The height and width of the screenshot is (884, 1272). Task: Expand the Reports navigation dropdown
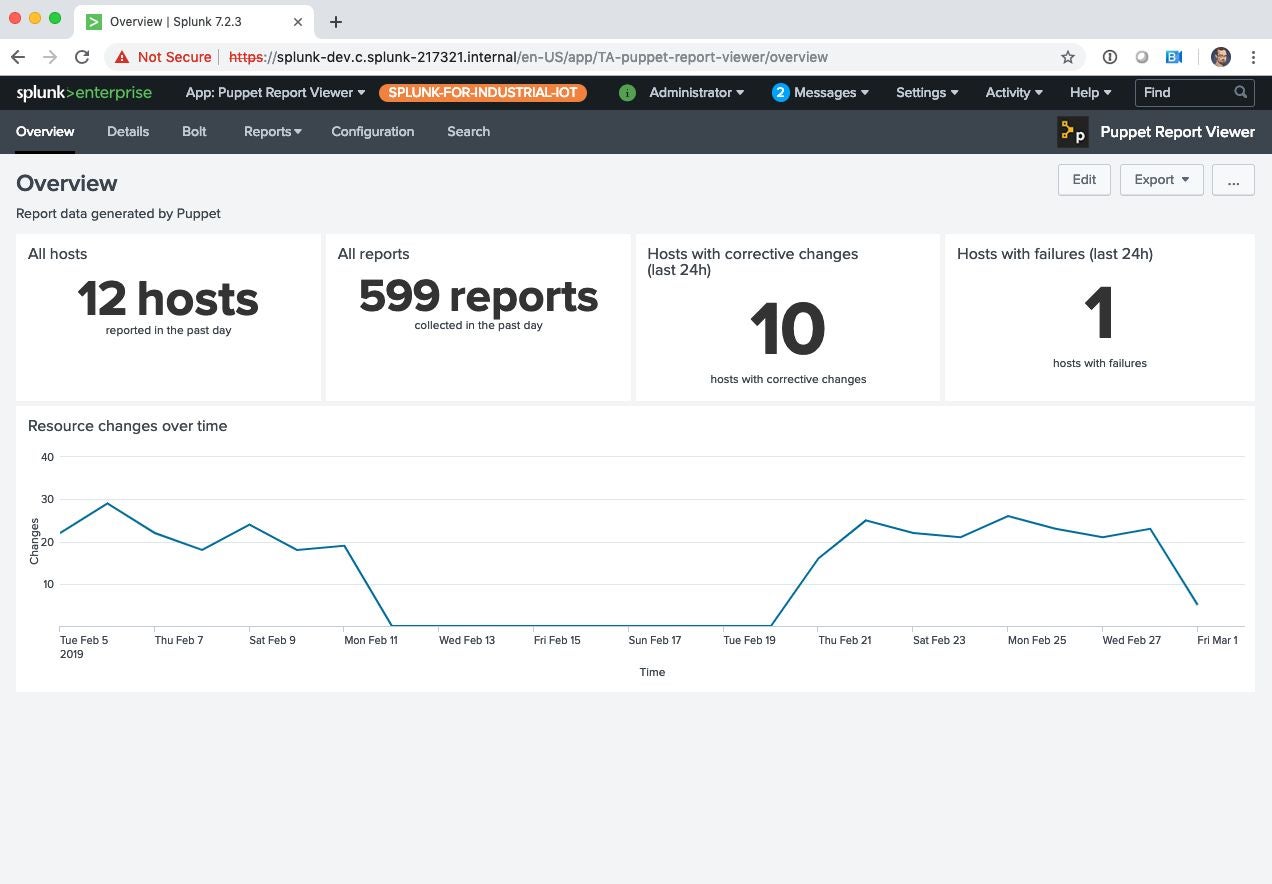(x=273, y=131)
